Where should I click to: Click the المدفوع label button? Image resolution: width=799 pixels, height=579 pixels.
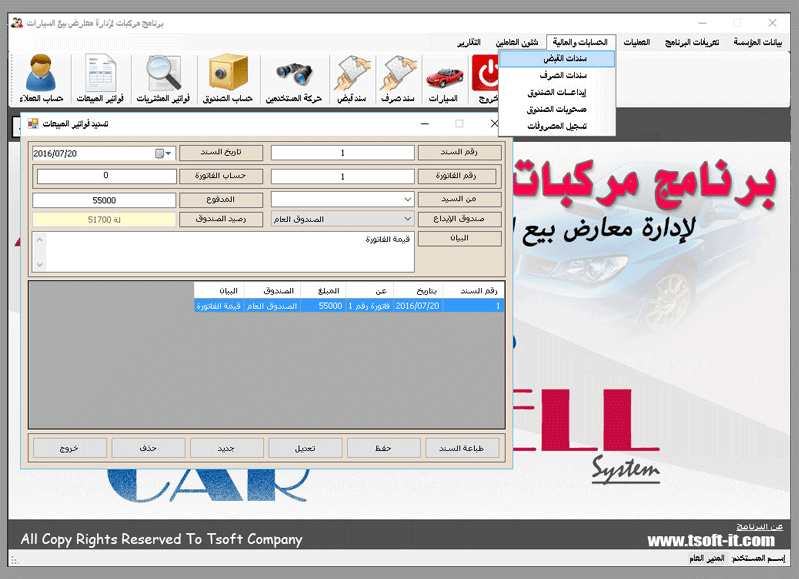[221, 199]
